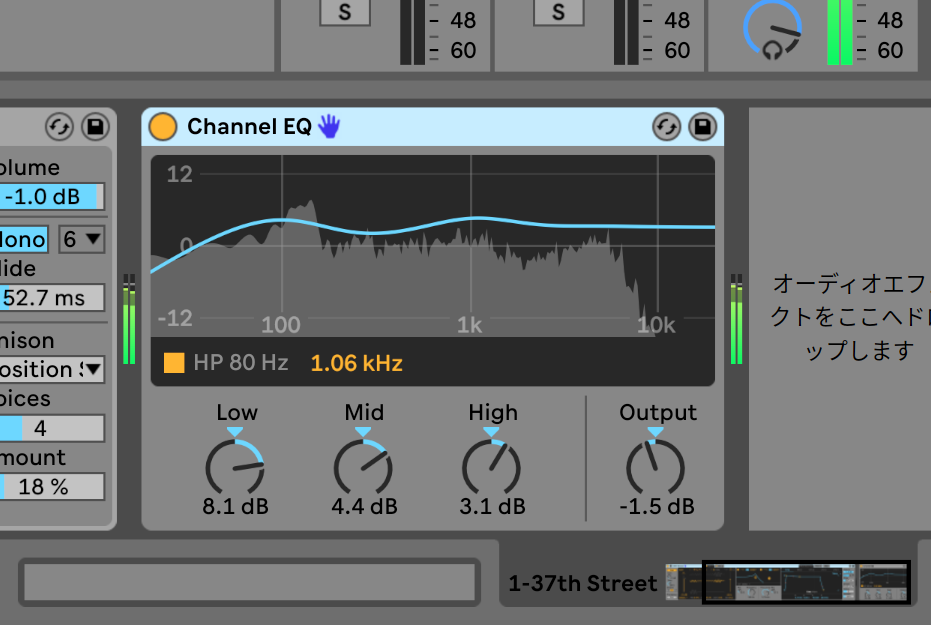Select the 1-37th Street track label

[x=583, y=583]
